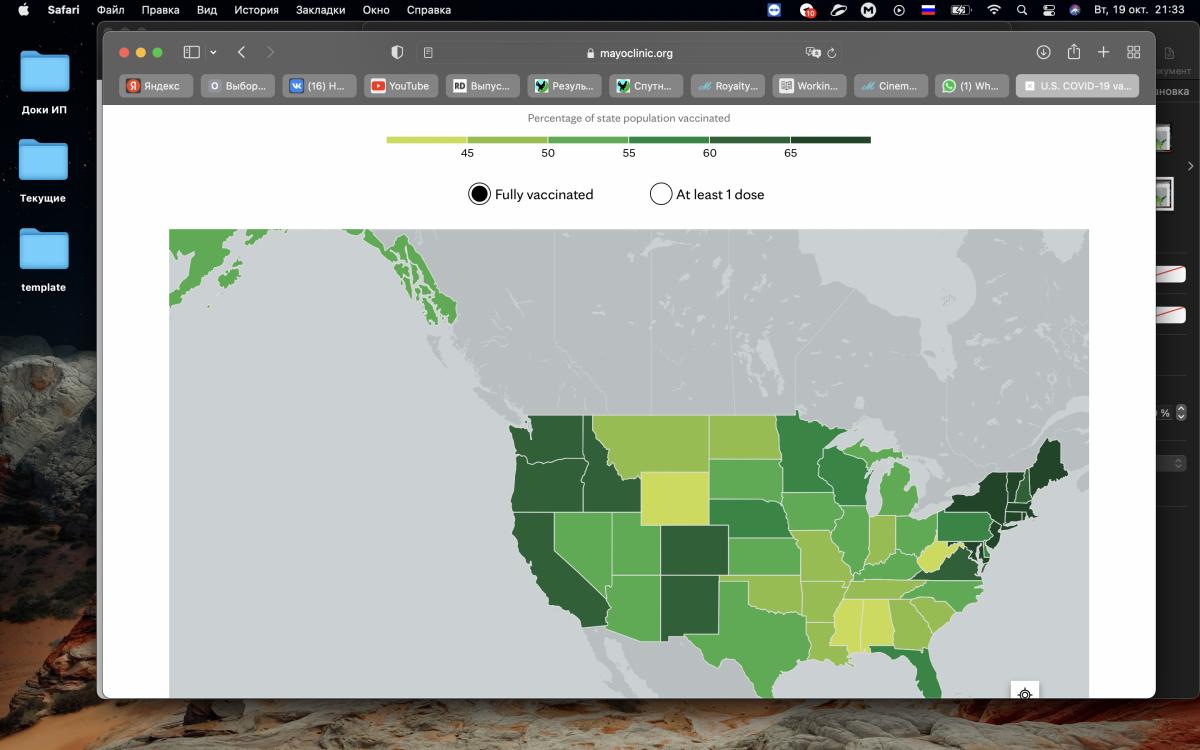Click the map recenter location button
The height and width of the screenshot is (750, 1200).
pyautogui.click(x=1024, y=692)
